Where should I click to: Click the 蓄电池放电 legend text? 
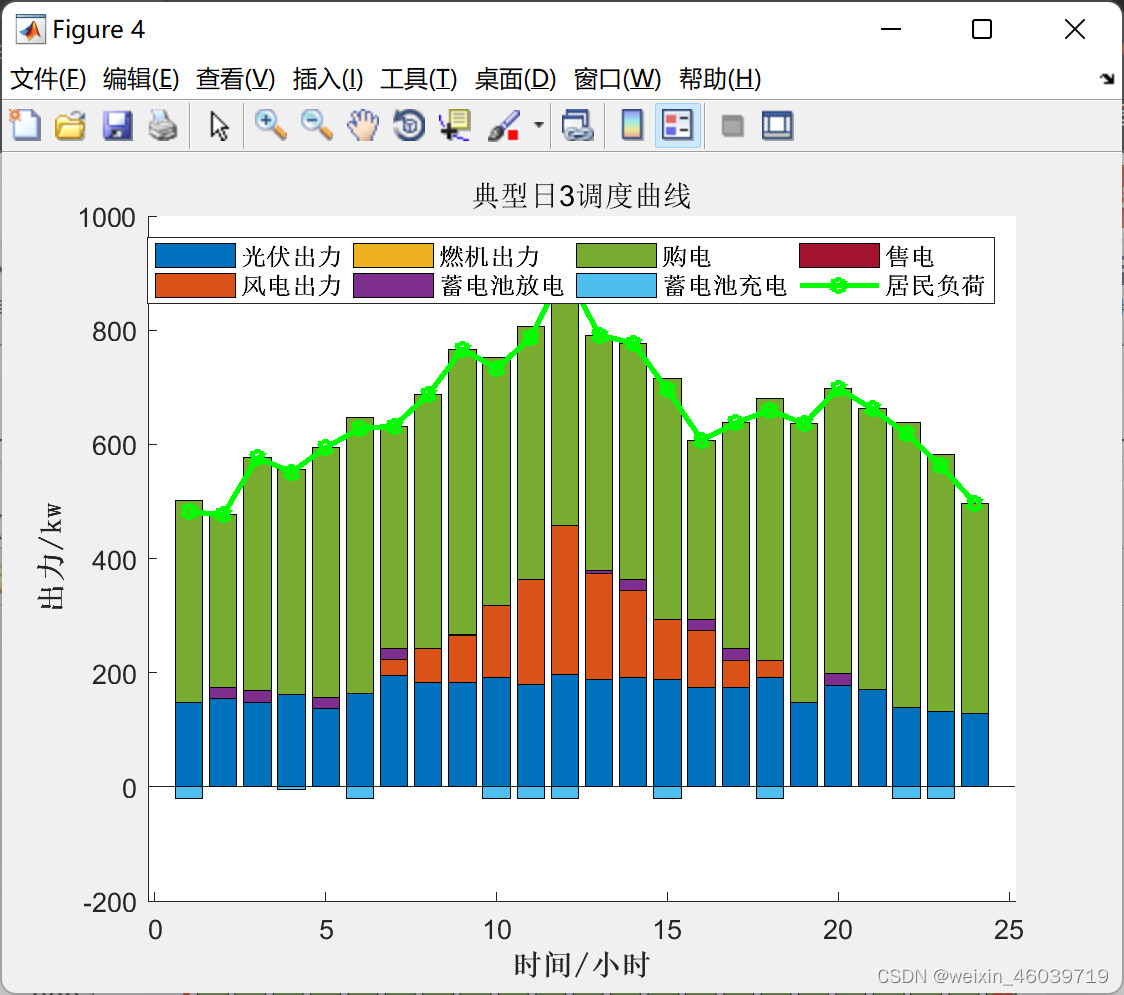pos(502,286)
